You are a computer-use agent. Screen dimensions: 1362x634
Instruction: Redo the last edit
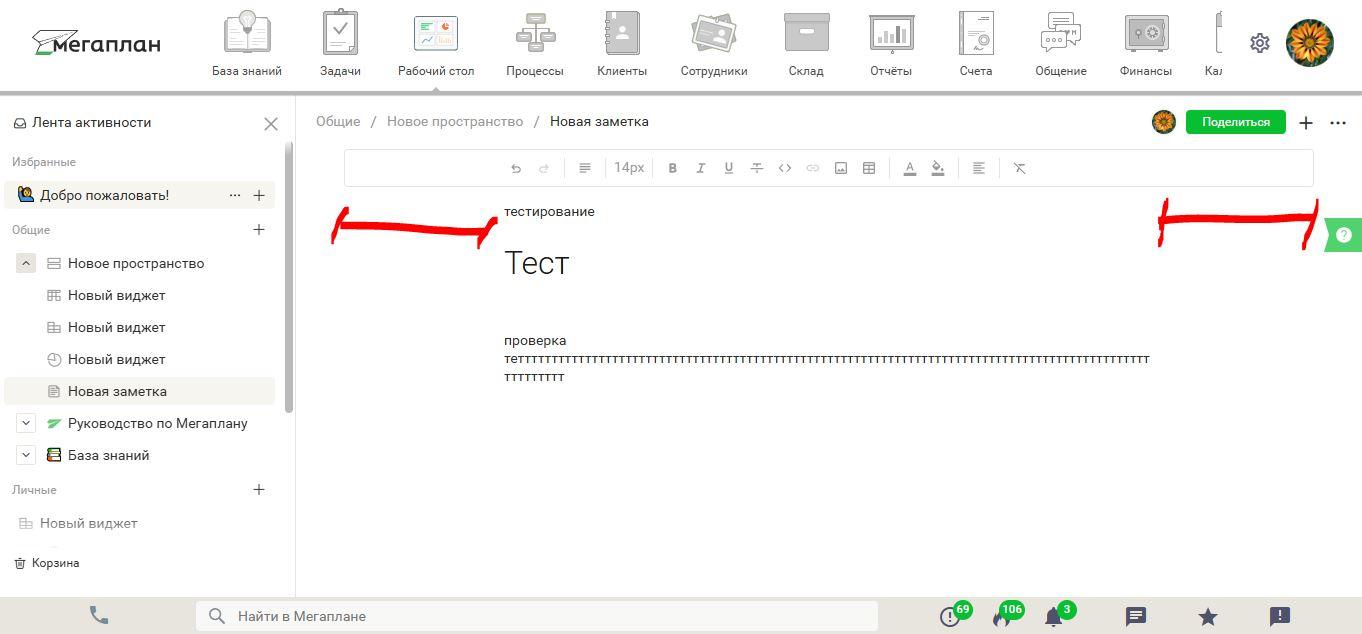[x=544, y=168]
